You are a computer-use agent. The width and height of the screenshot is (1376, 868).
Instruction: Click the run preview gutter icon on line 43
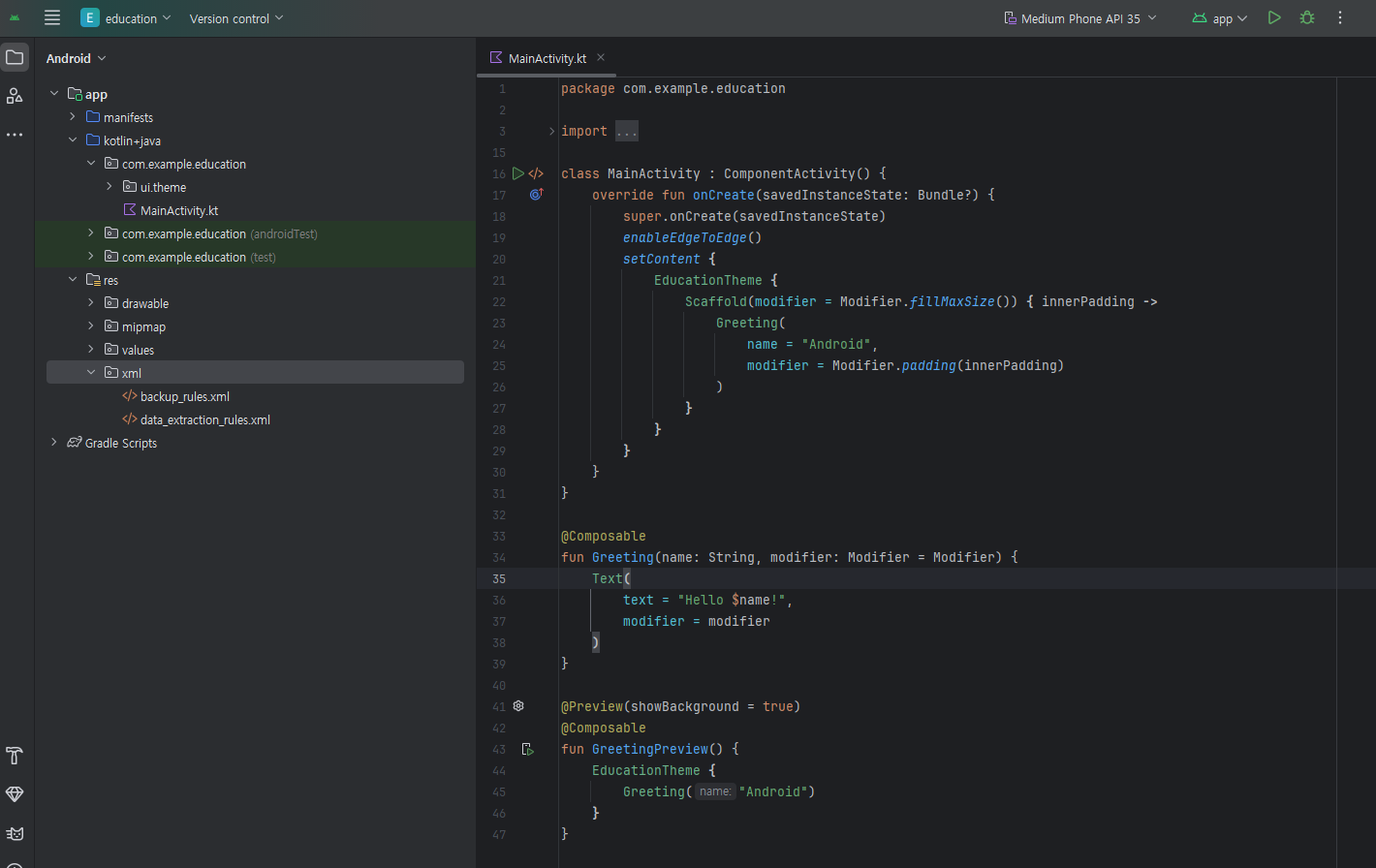click(528, 749)
